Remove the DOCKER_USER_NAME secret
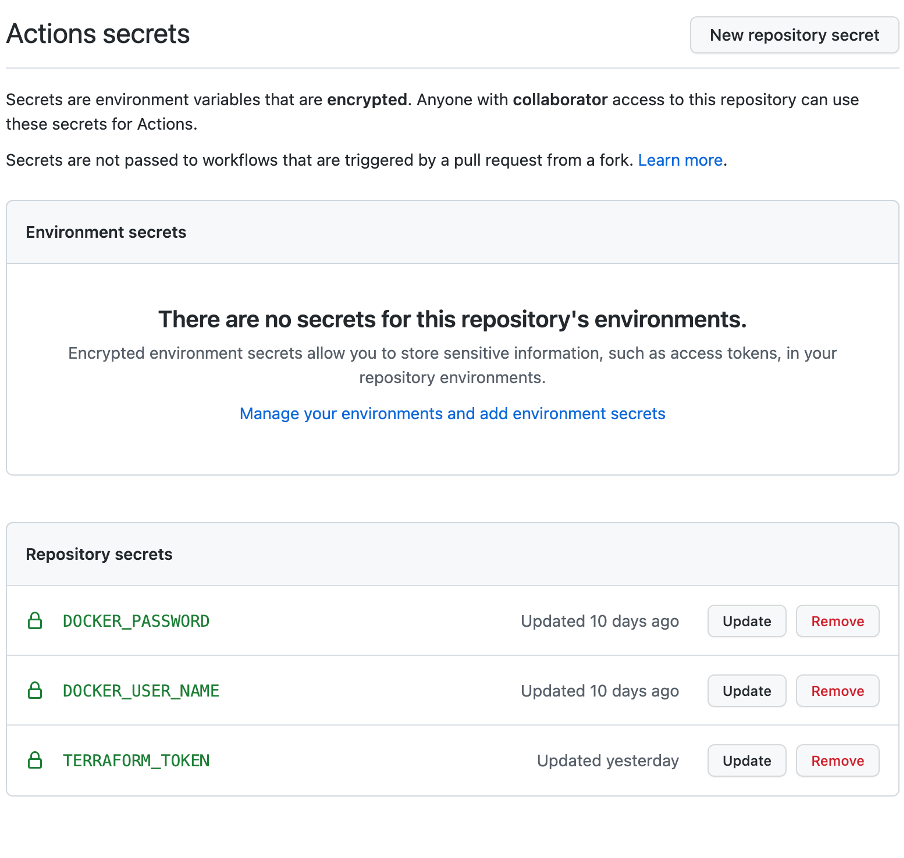 coord(837,690)
